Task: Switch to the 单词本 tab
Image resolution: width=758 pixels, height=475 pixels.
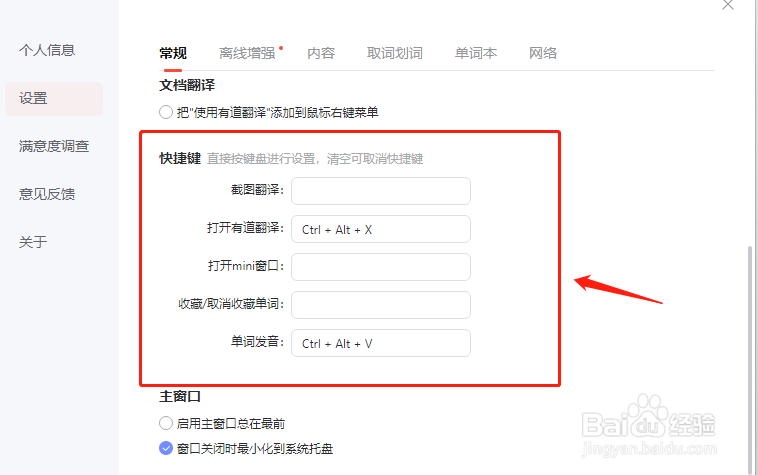Action: [476, 53]
